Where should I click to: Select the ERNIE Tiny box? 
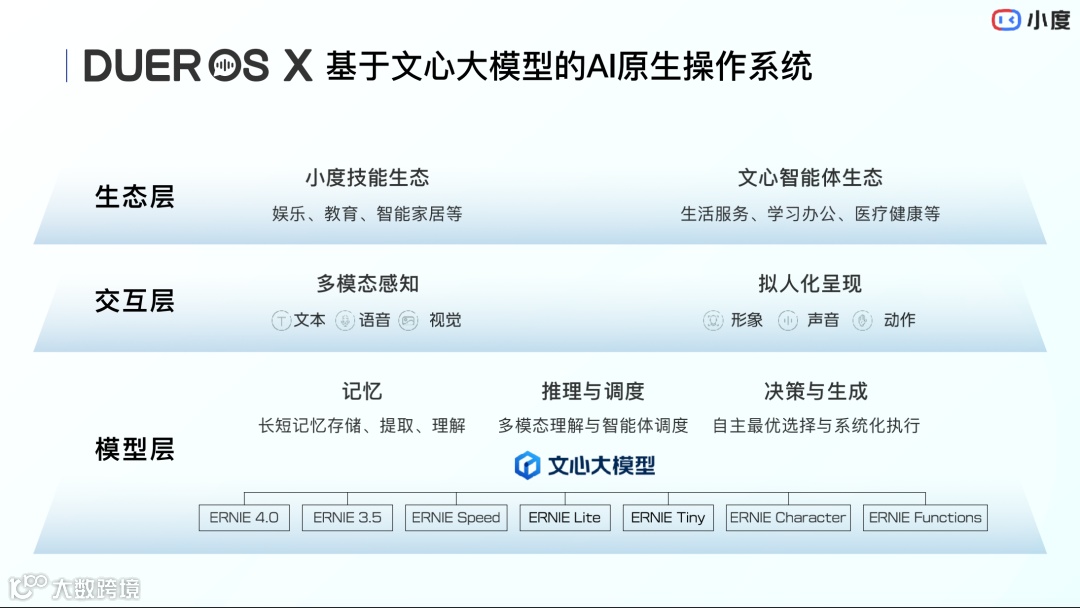[668, 518]
